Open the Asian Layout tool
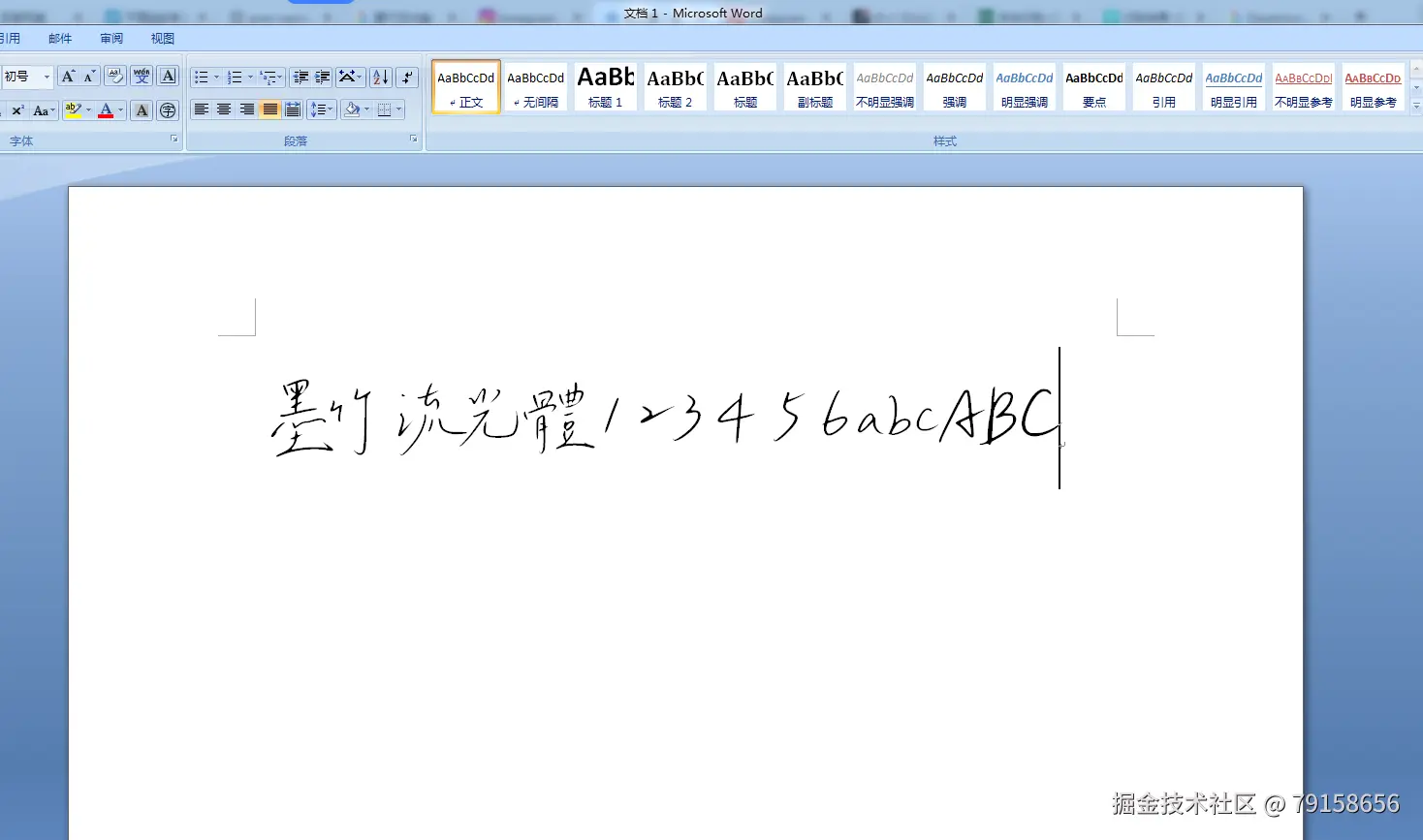Screen dimensions: 1423x840 (350, 78)
